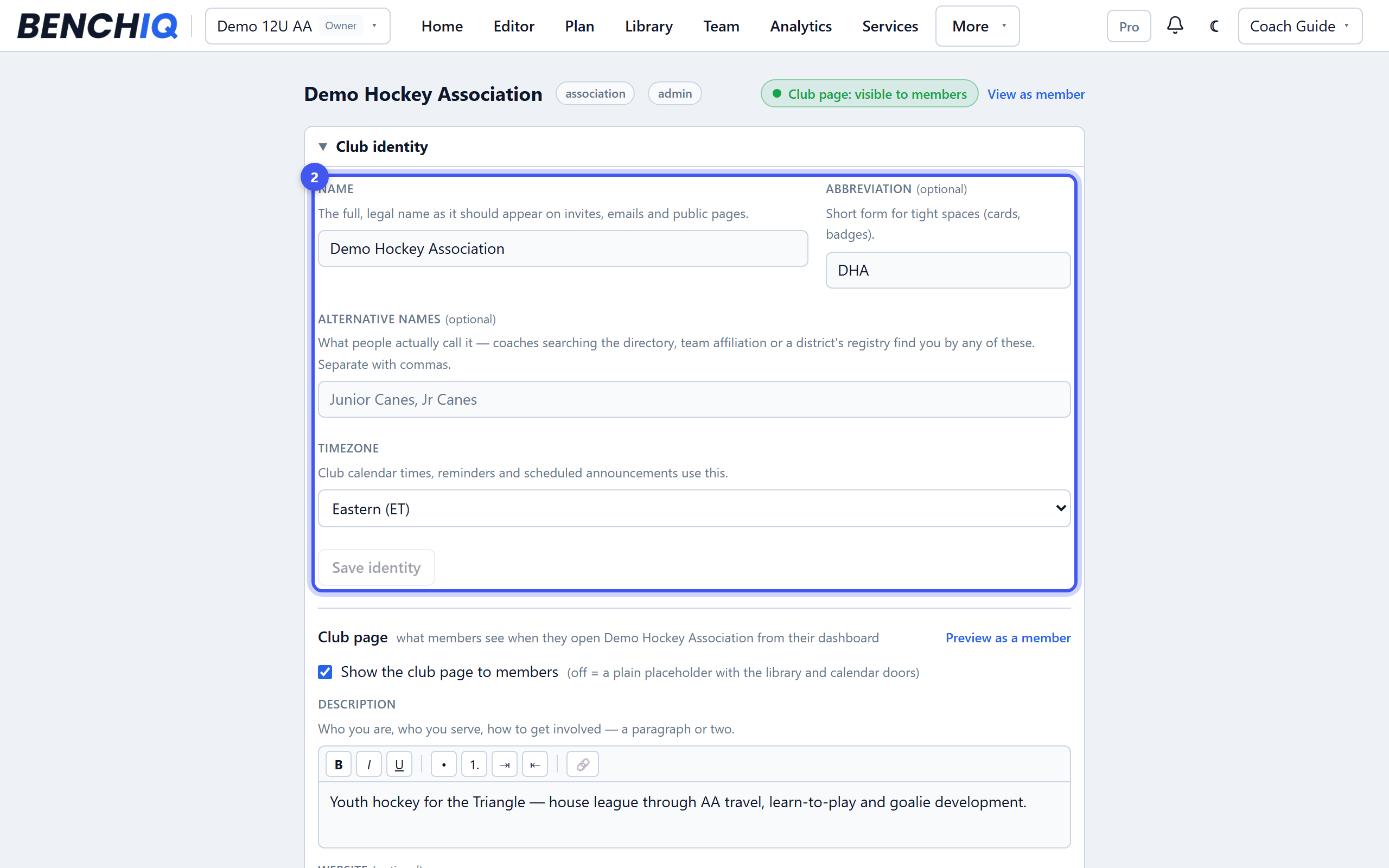Click the Alternative names input field
This screenshot has height=868, width=1389.
click(x=694, y=399)
